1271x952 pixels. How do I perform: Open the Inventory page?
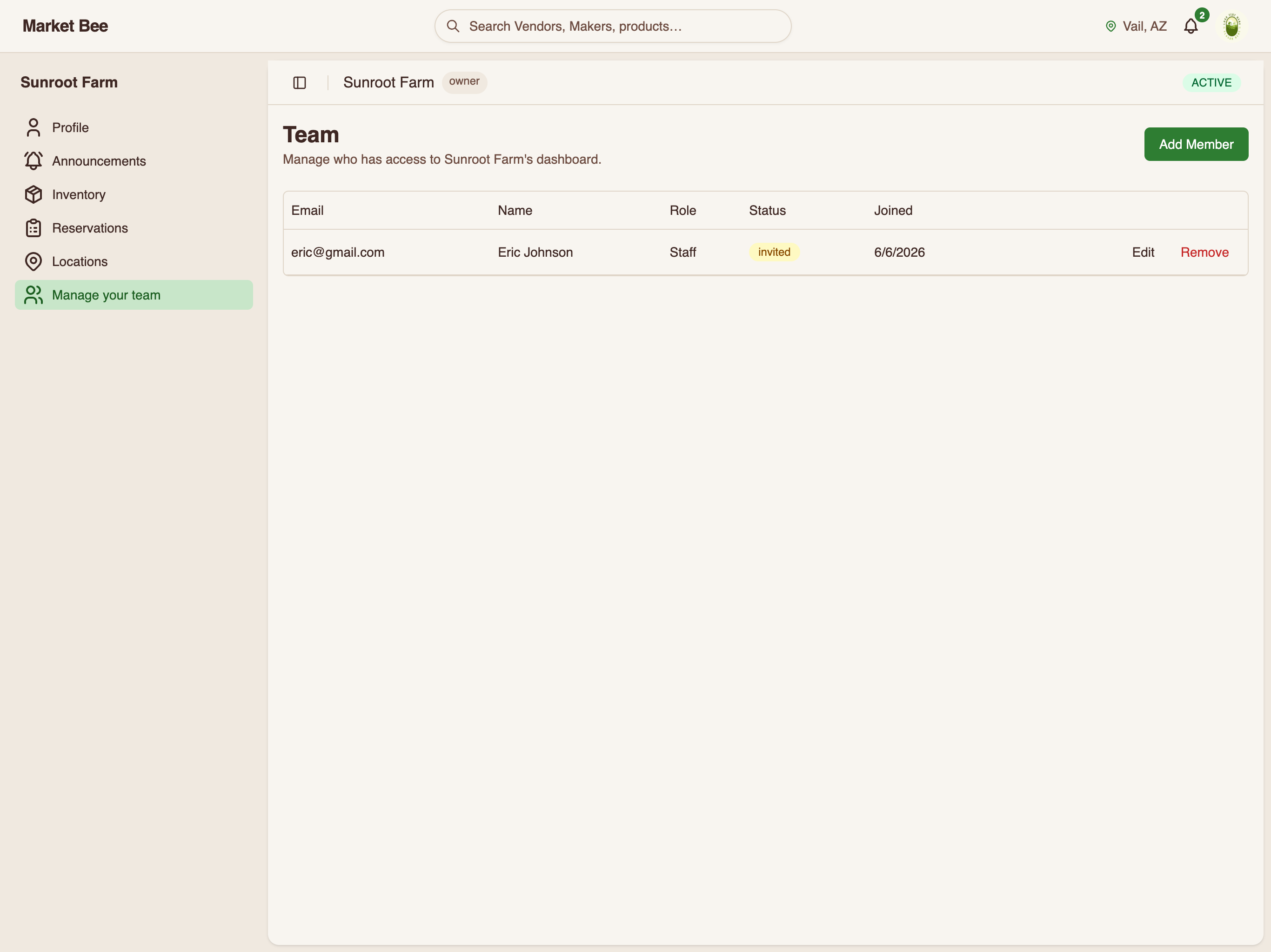[134, 194]
